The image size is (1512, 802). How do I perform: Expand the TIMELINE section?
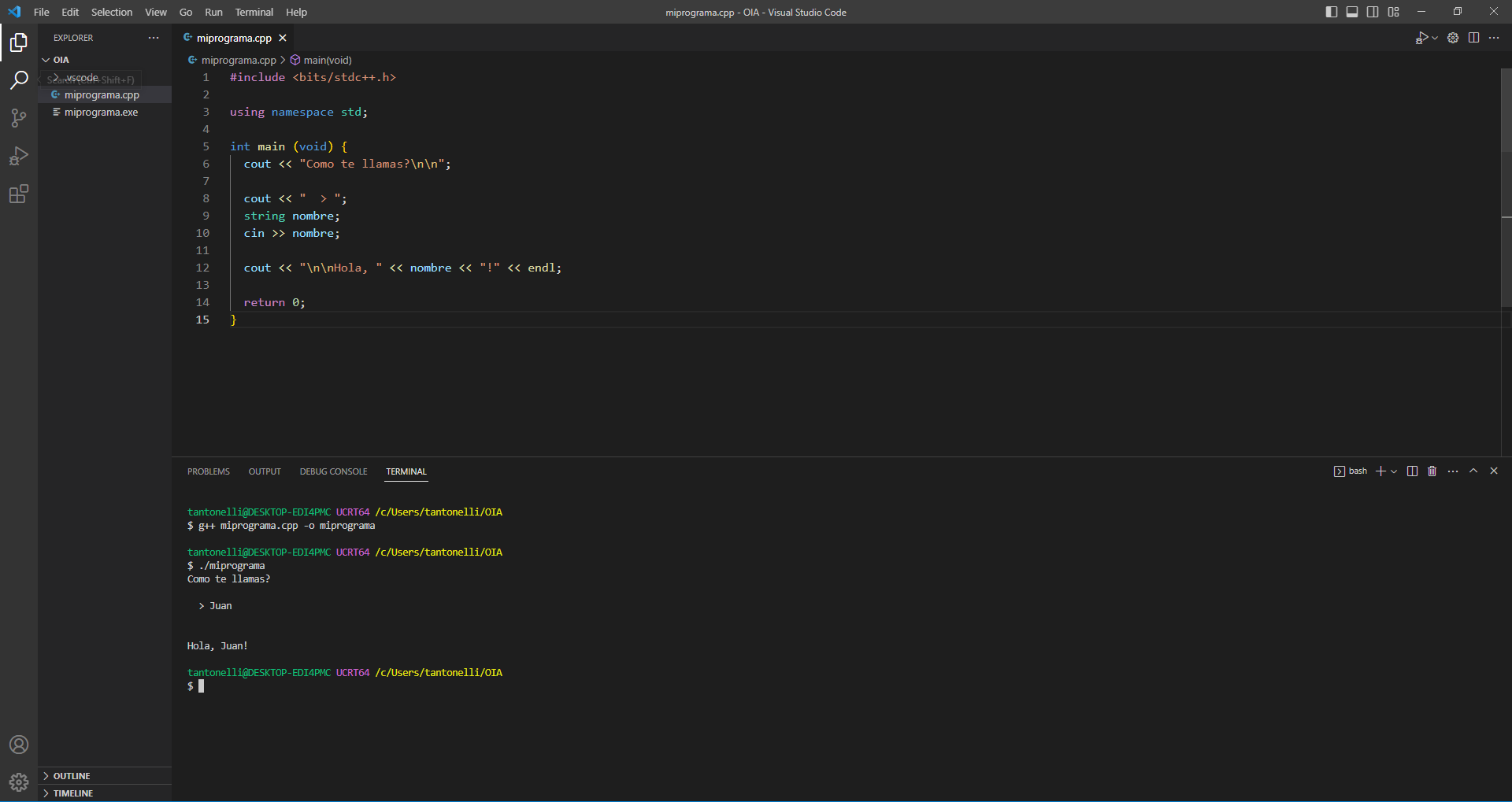click(105, 793)
